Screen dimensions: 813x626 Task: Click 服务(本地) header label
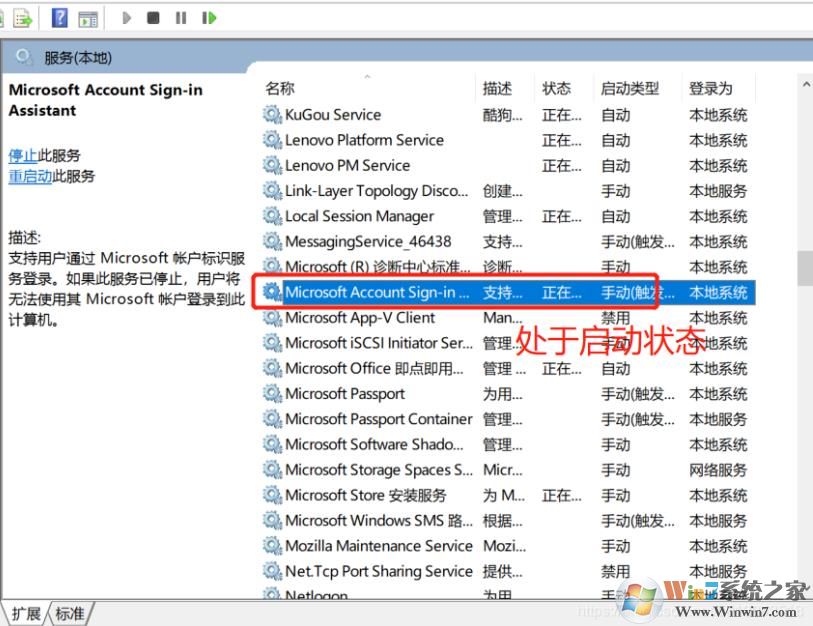pyautogui.click(x=78, y=58)
